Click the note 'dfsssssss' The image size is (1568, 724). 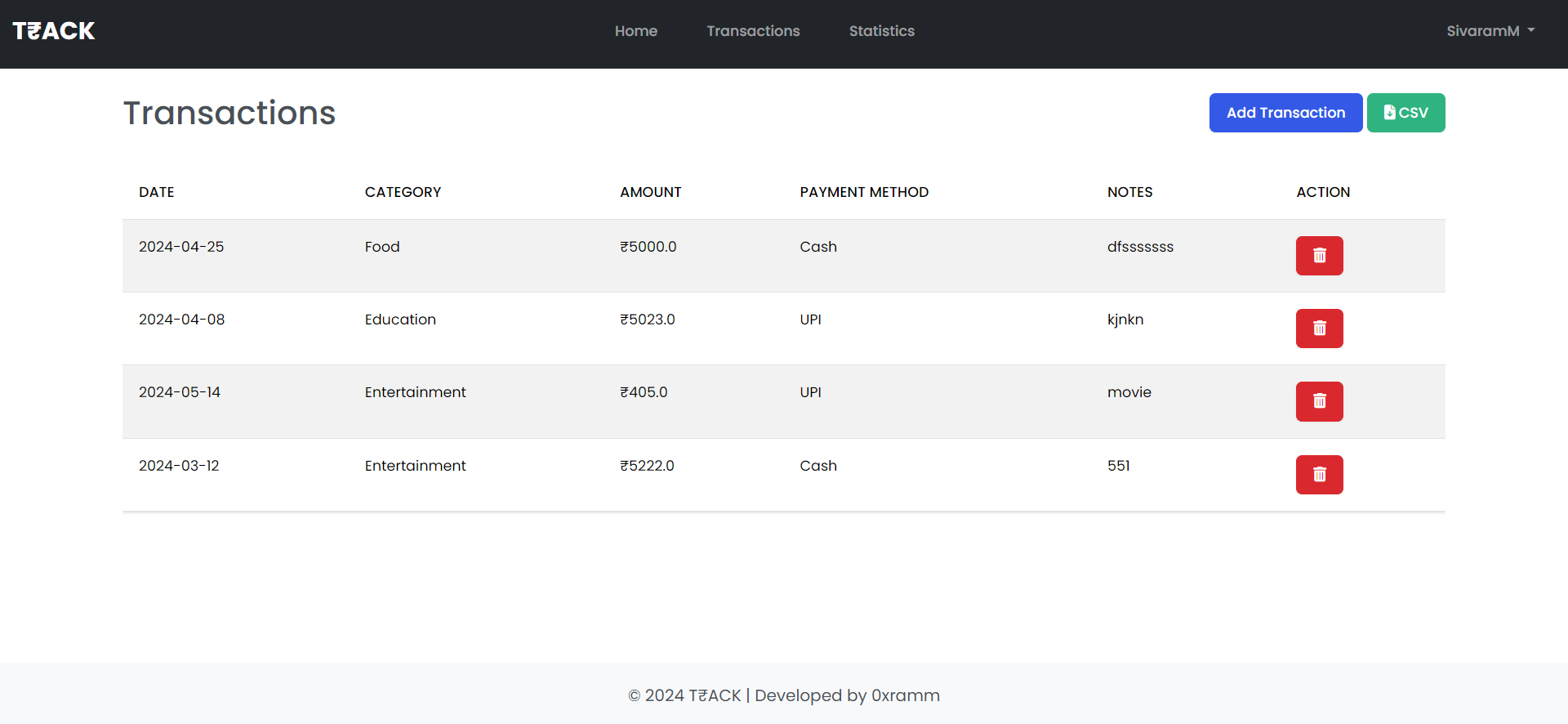point(1140,247)
